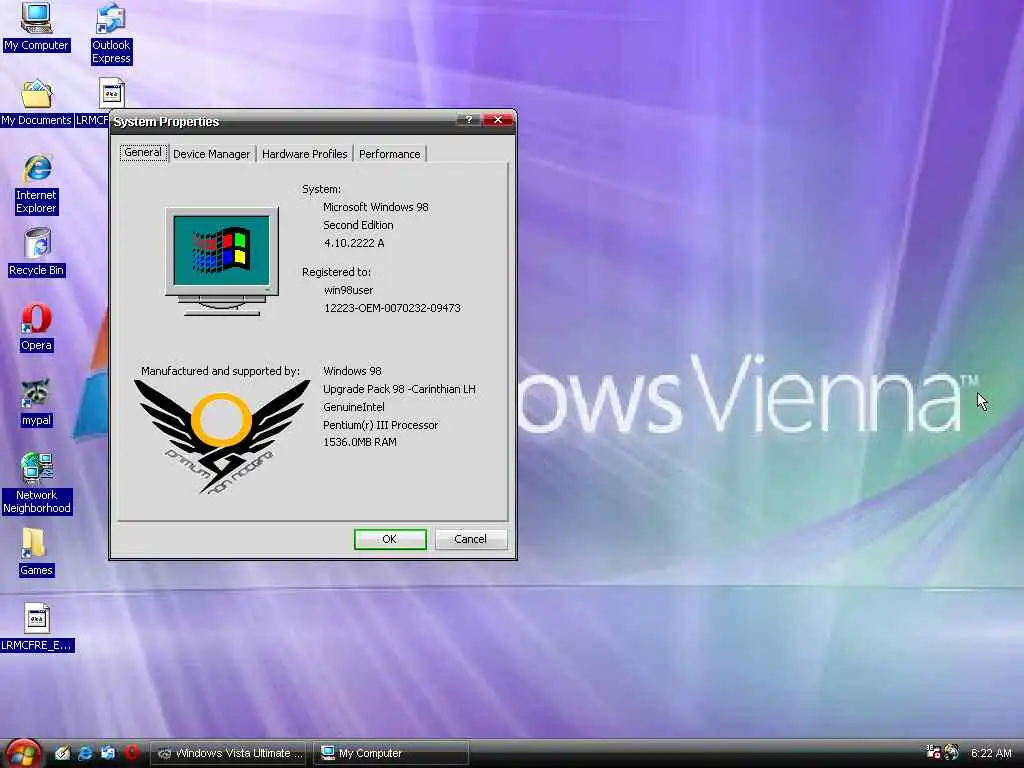This screenshot has height=768, width=1024.
Task: Open the Games folder shortcut
Action: point(35,552)
